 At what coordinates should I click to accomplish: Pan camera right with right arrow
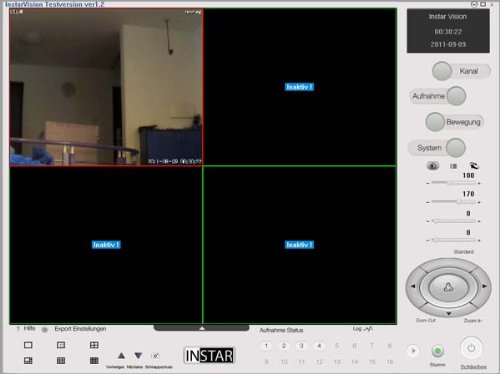pyautogui.click(x=484, y=286)
